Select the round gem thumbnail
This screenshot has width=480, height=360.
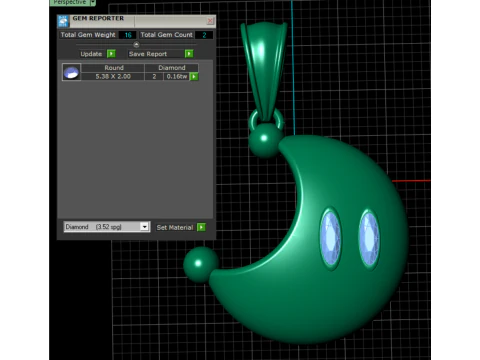pyautogui.click(x=71, y=72)
